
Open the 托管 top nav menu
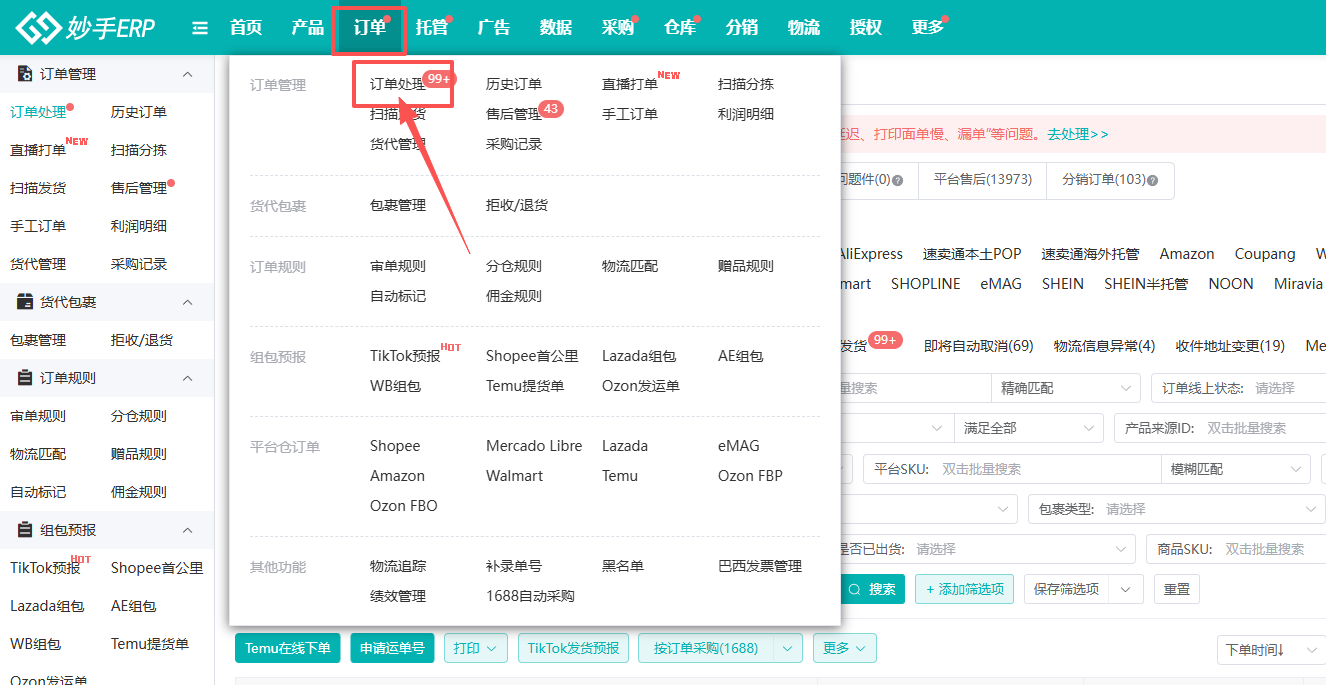point(432,28)
